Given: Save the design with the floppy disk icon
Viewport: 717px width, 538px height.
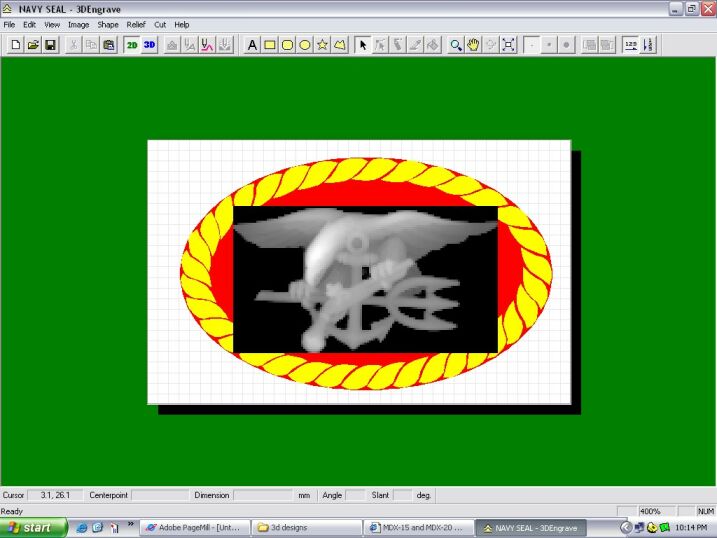Looking at the screenshot, I should [50, 45].
